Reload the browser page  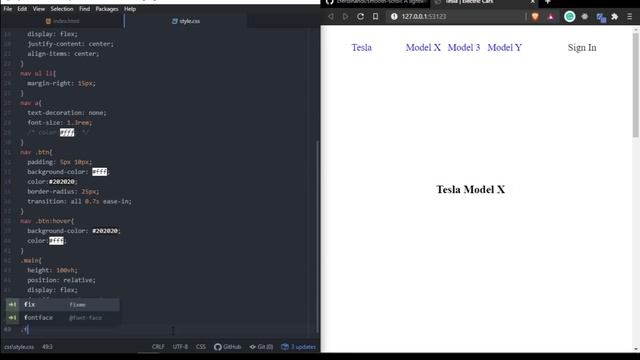tap(360, 16)
